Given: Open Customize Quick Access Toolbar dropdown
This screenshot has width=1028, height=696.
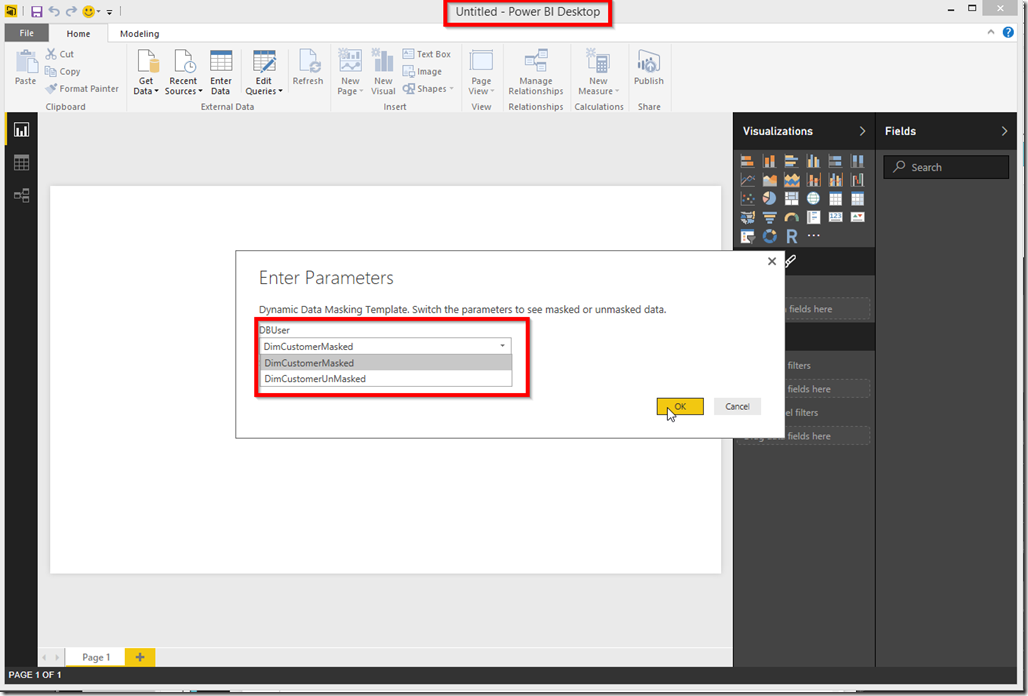Looking at the screenshot, I should pyautogui.click(x=109, y=12).
